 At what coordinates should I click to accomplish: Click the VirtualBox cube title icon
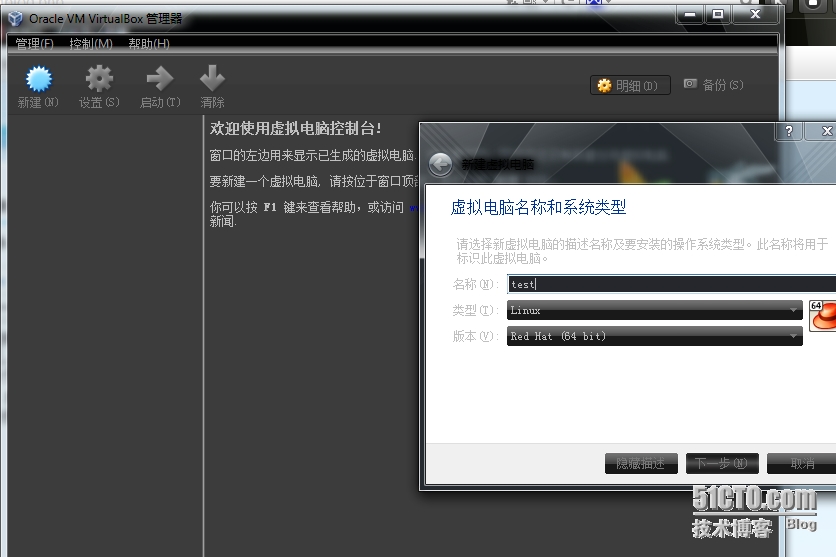[x=15, y=19]
